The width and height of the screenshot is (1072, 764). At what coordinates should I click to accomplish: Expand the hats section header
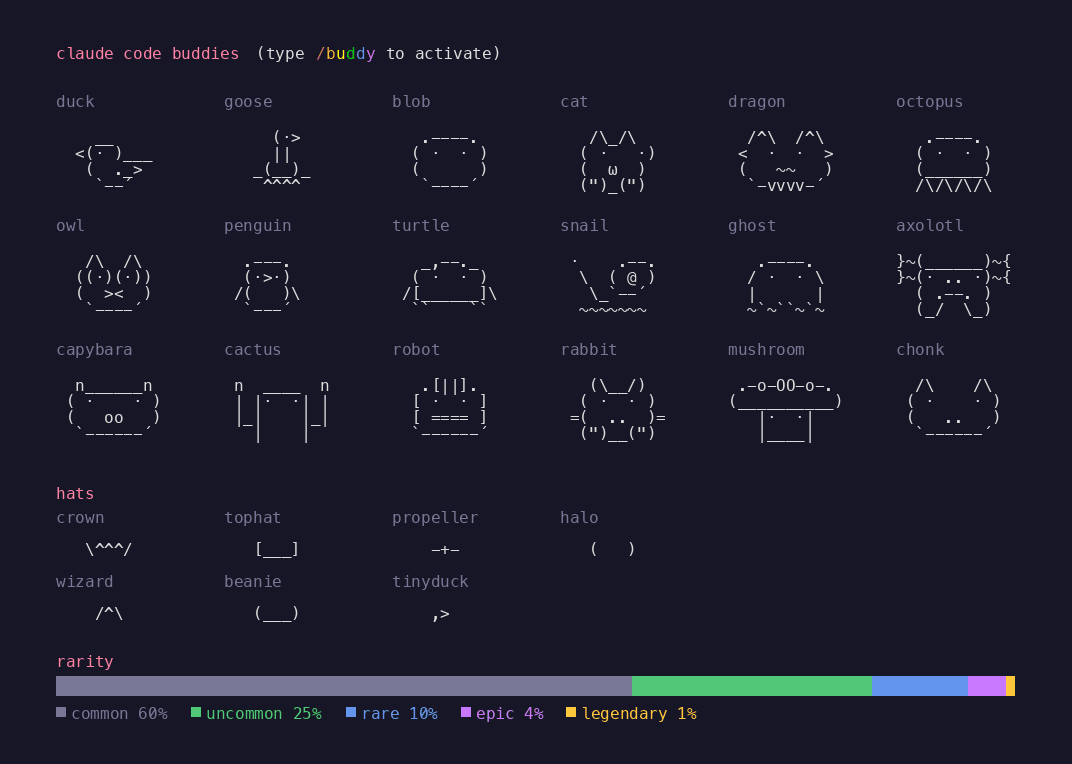75,493
